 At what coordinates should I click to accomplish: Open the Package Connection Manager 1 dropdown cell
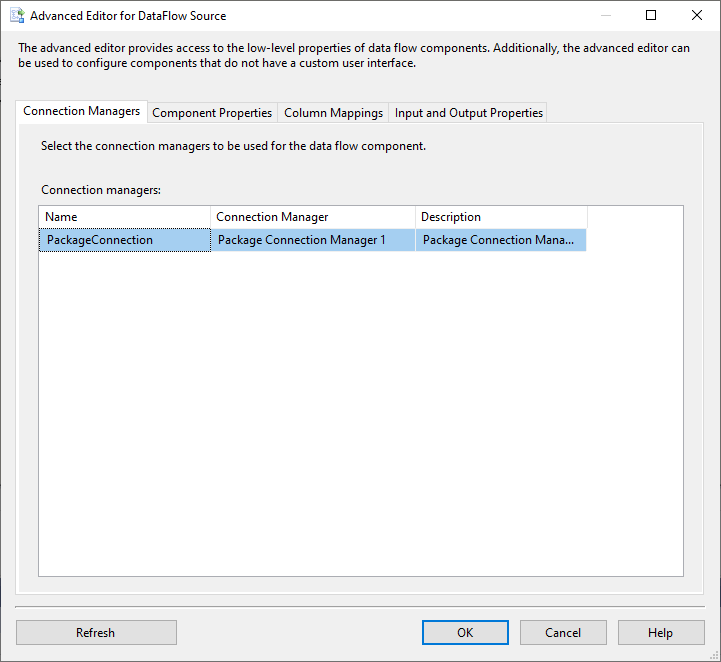tap(312, 240)
